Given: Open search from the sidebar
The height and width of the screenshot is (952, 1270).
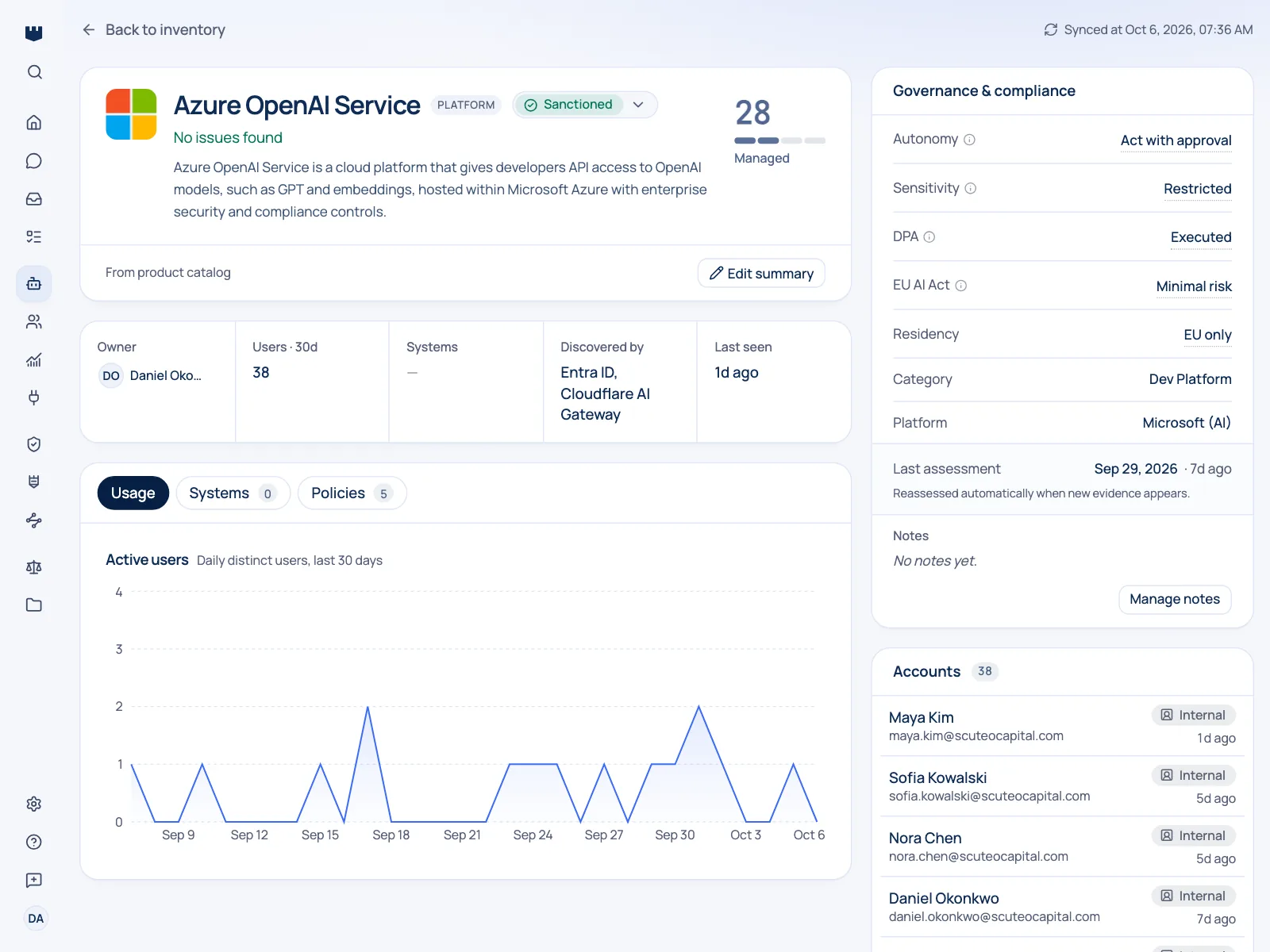Looking at the screenshot, I should point(34,72).
